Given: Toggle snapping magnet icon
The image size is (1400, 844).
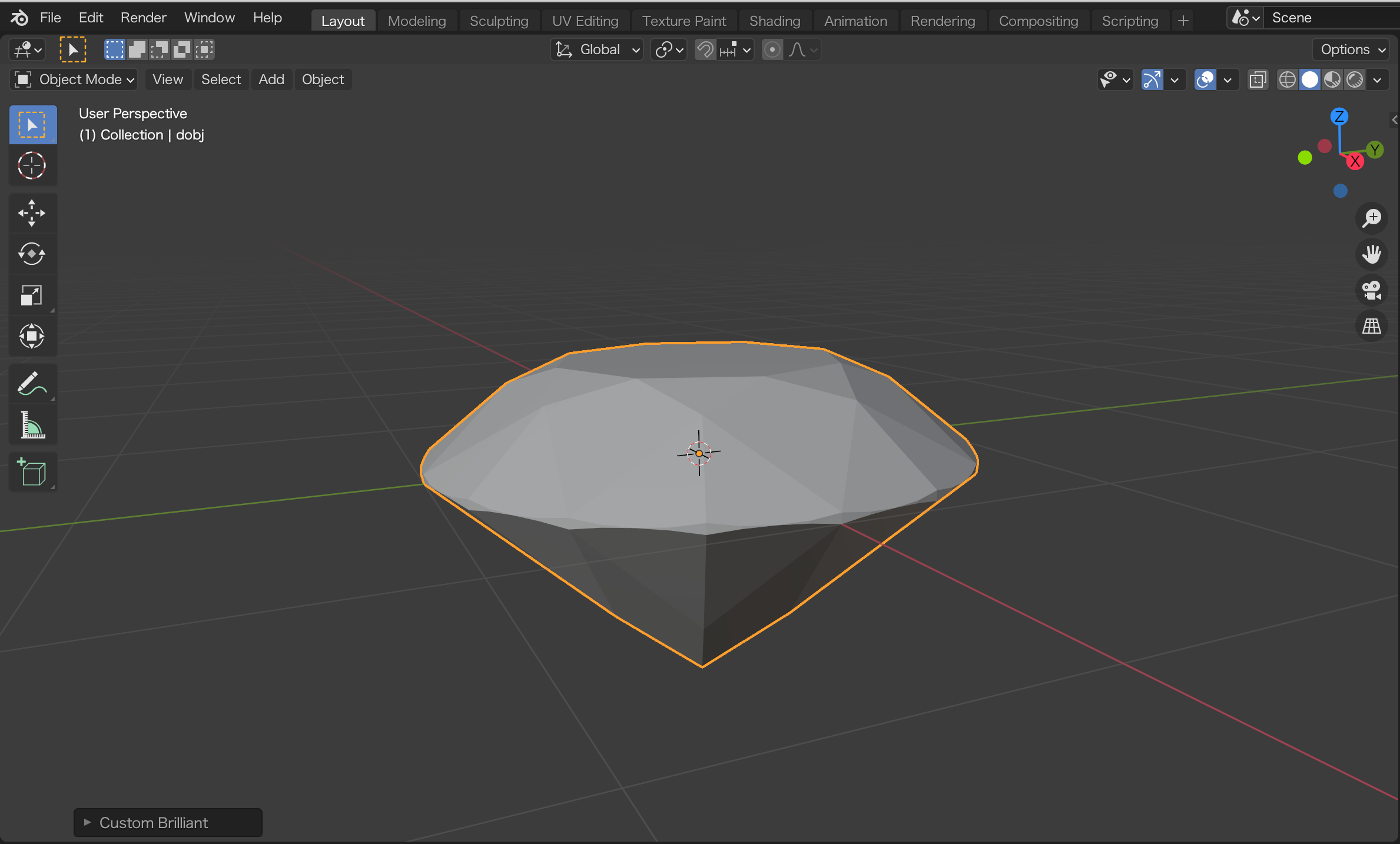Looking at the screenshot, I should tap(705, 50).
